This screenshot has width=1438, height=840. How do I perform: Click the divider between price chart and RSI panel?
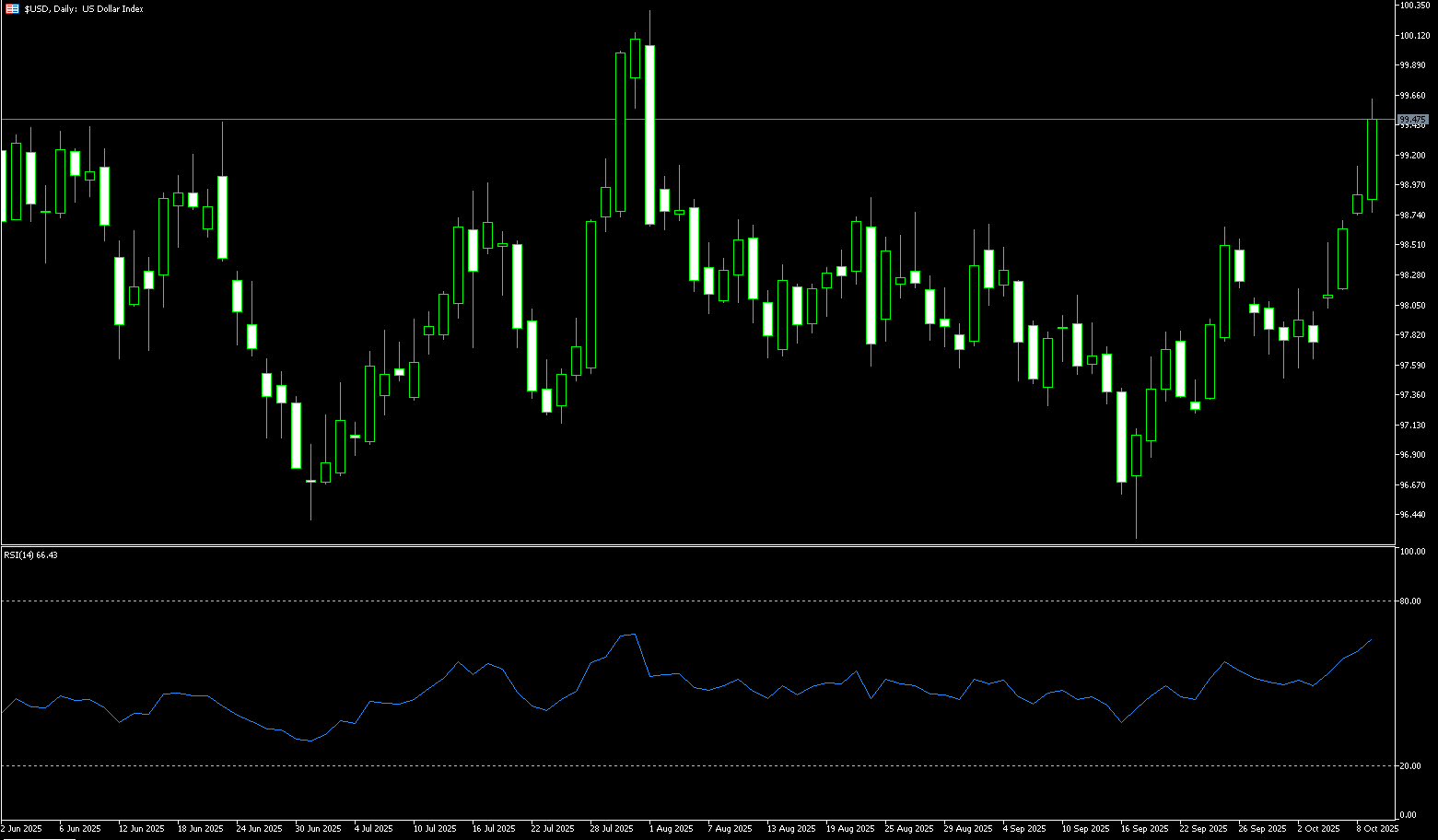[x=700, y=546]
